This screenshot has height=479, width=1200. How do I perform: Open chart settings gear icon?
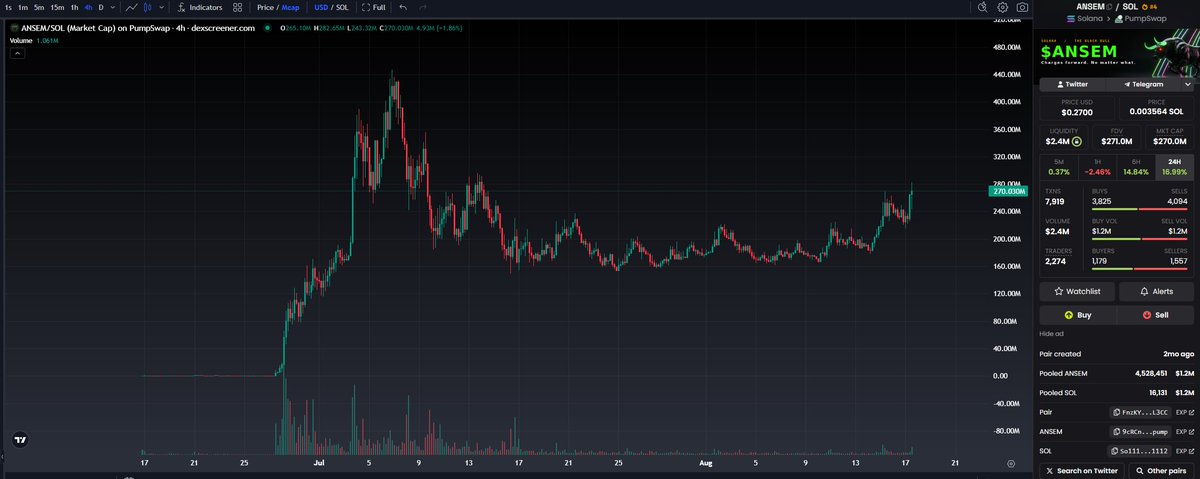1001,7
